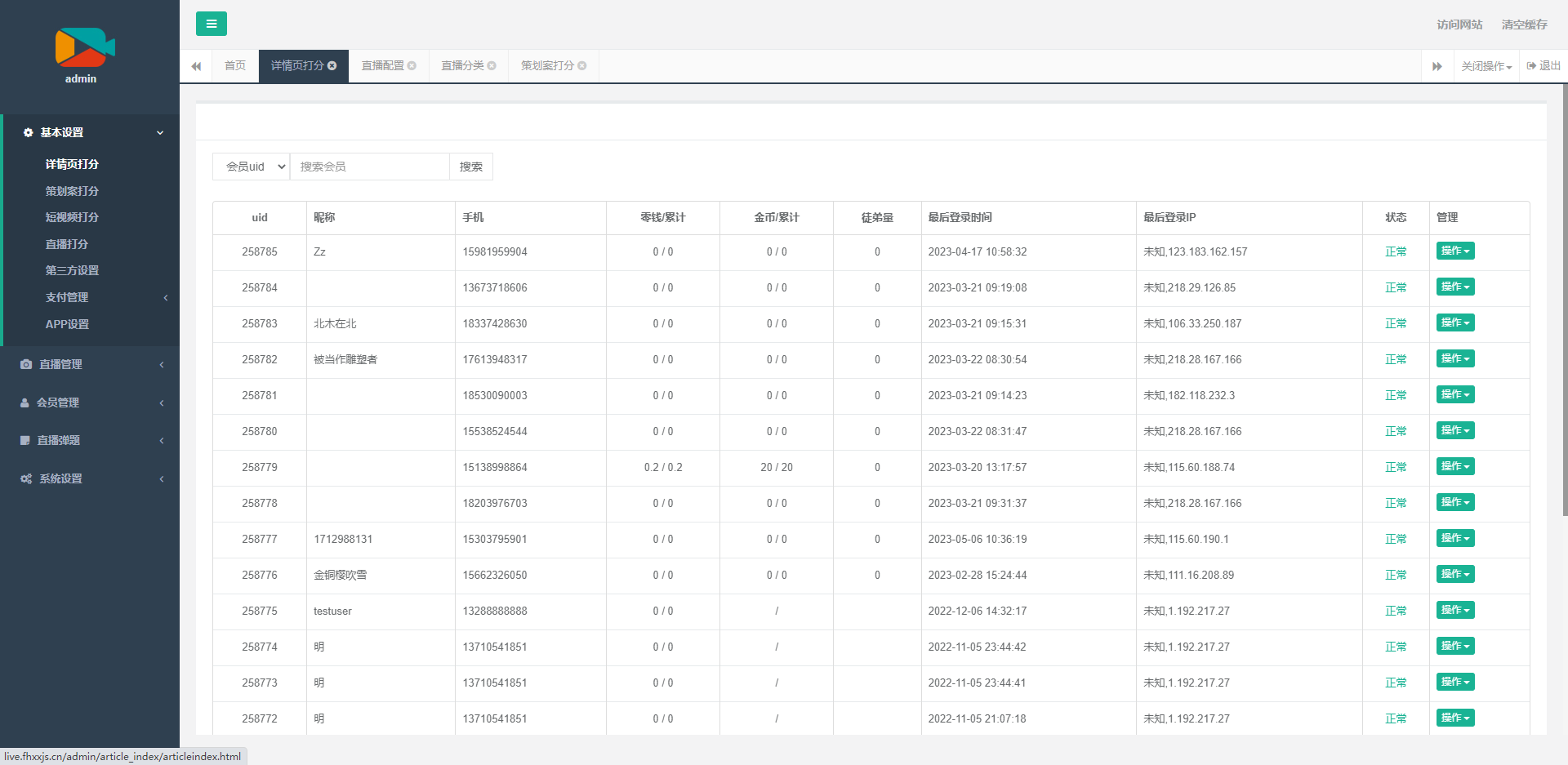Open 操作 dropdown for uid 258772
The height and width of the screenshot is (765, 1568).
pyautogui.click(x=1455, y=718)
